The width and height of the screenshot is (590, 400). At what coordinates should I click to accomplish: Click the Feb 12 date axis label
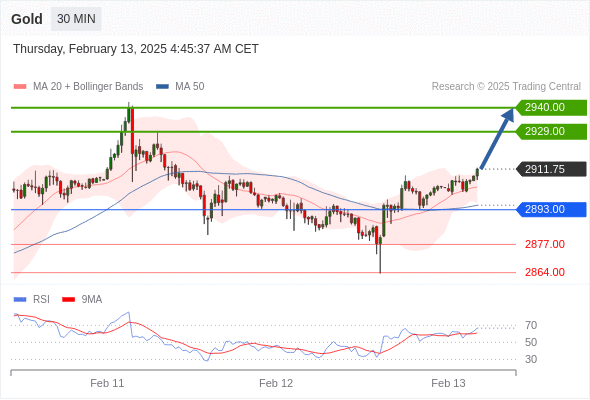(x=276, y=383)
